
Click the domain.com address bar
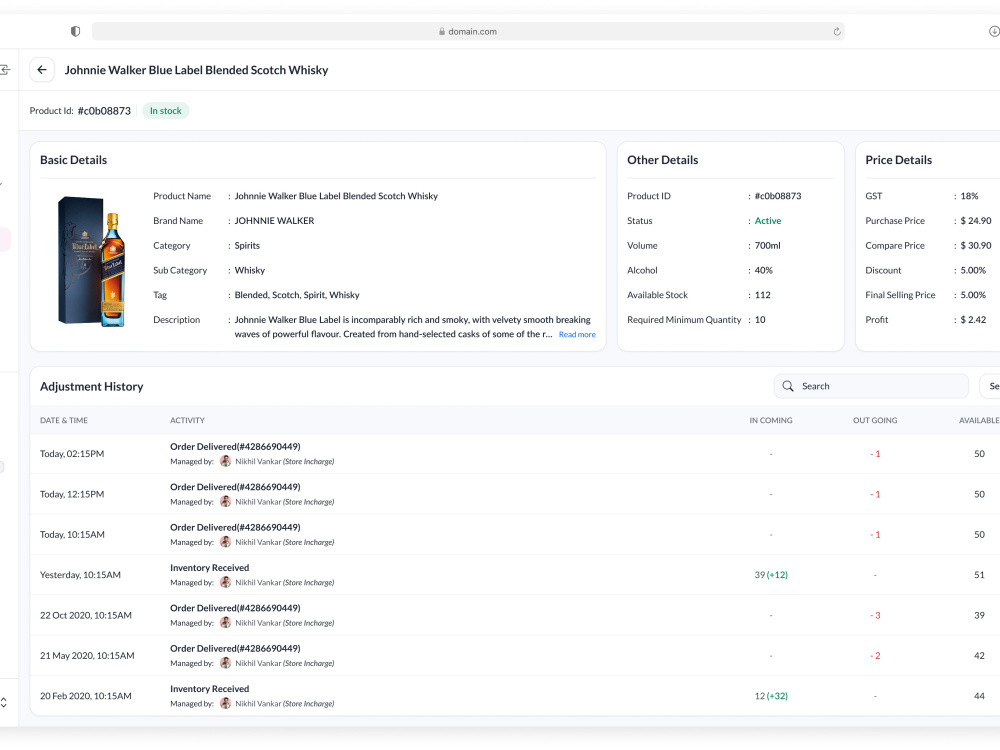click(468, 31)
